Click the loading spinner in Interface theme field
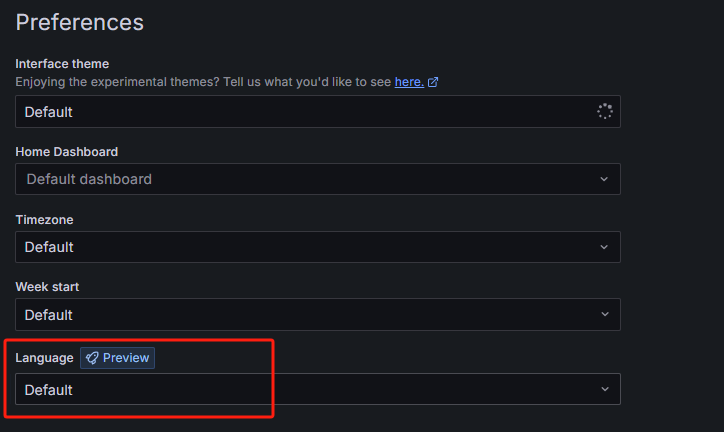This screenshot has width=724, height=432. (604, 111)
